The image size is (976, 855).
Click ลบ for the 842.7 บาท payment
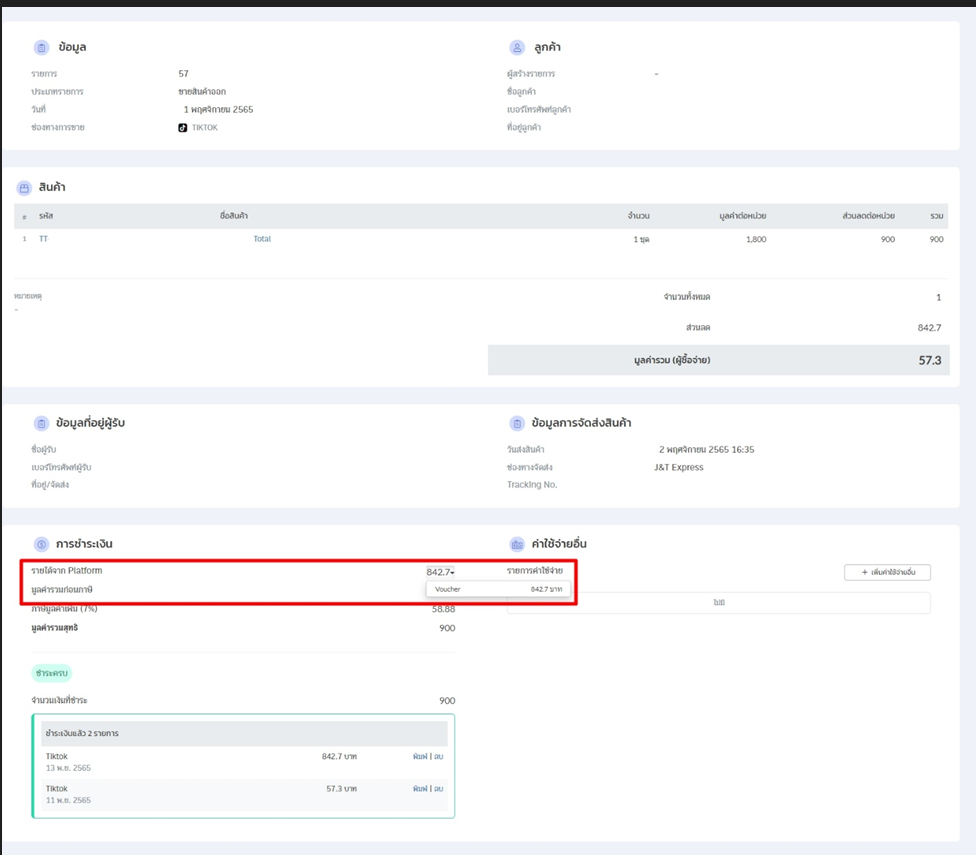438,757
